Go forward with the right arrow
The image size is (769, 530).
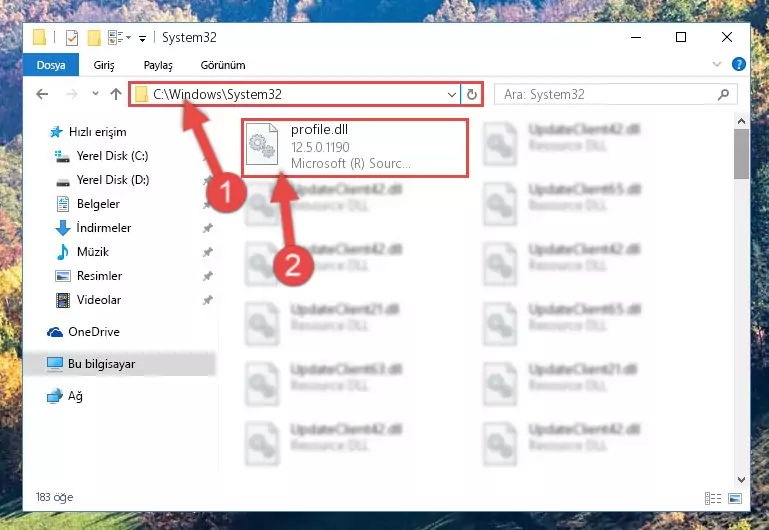[x=72, y=94]
